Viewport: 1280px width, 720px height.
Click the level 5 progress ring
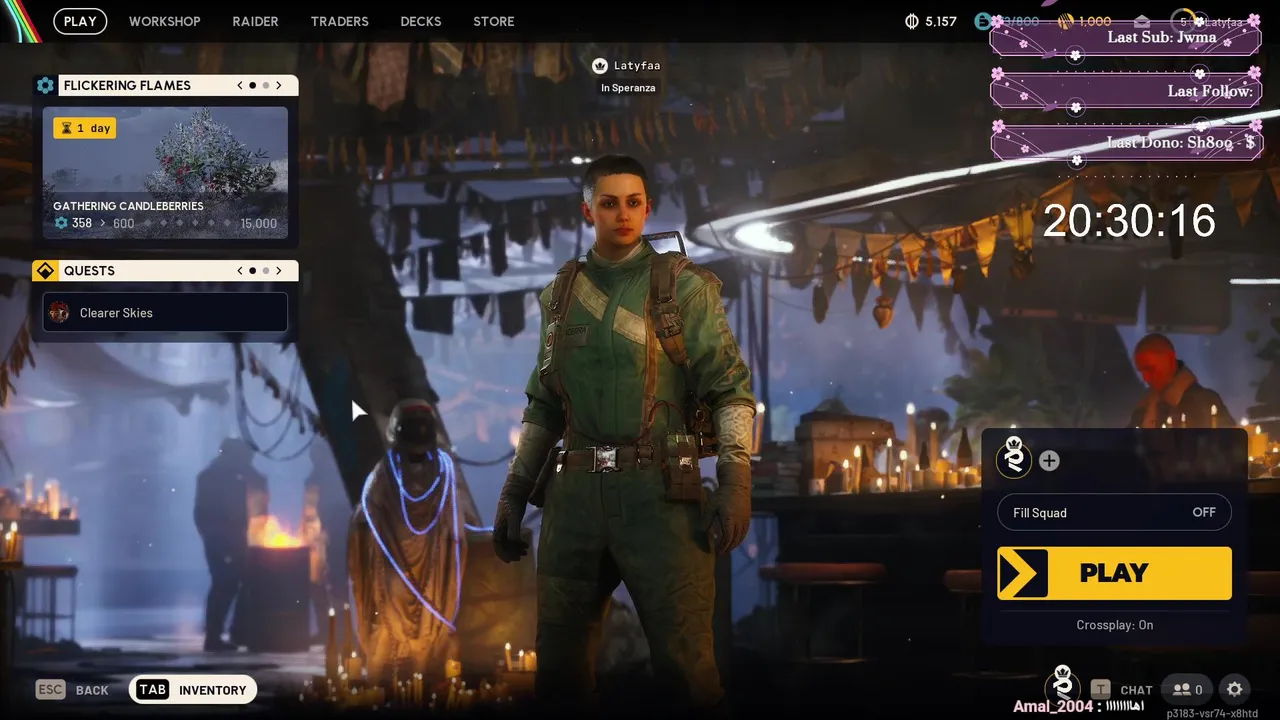[x=1184, y=21]
